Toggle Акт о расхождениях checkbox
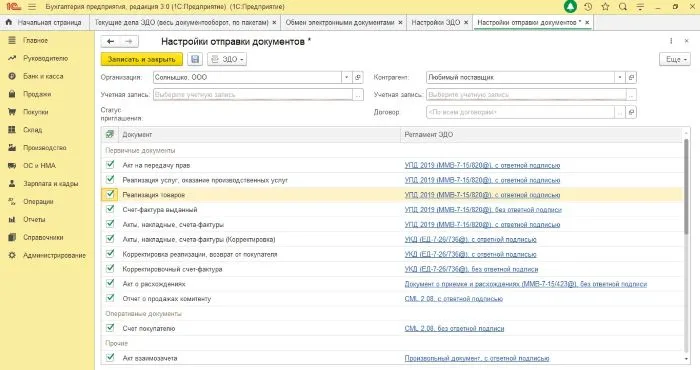This screenshot has height=370, width=700. tap(110, 283)
